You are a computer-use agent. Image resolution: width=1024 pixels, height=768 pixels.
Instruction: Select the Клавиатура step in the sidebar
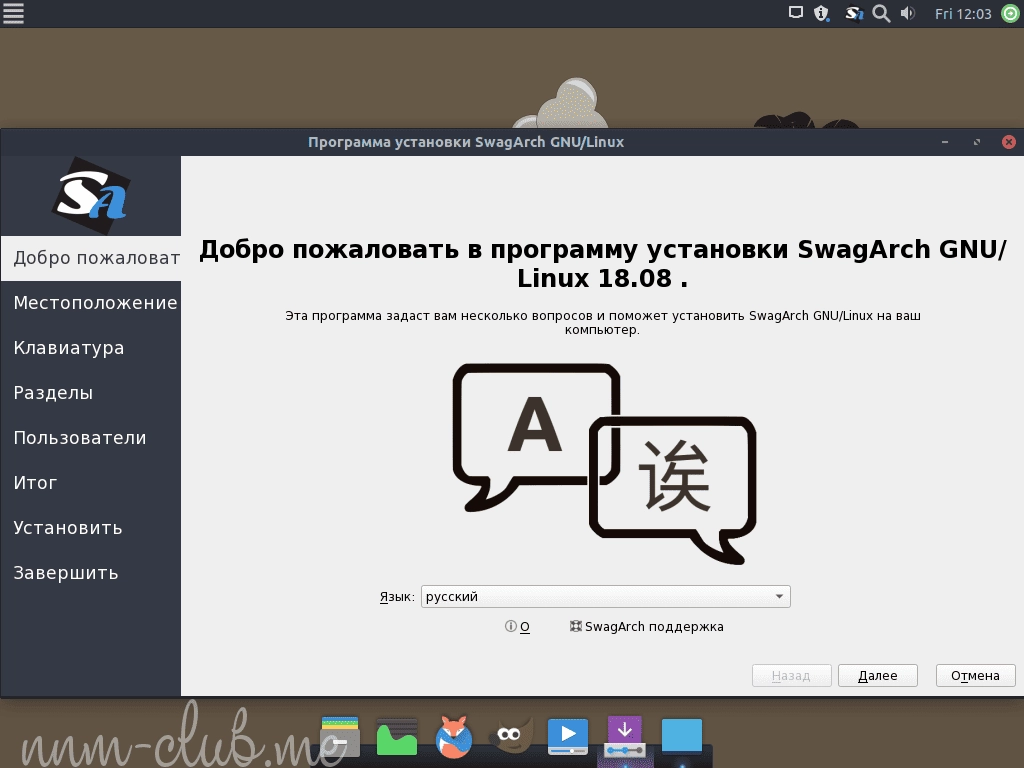click(x=91, y=348)
